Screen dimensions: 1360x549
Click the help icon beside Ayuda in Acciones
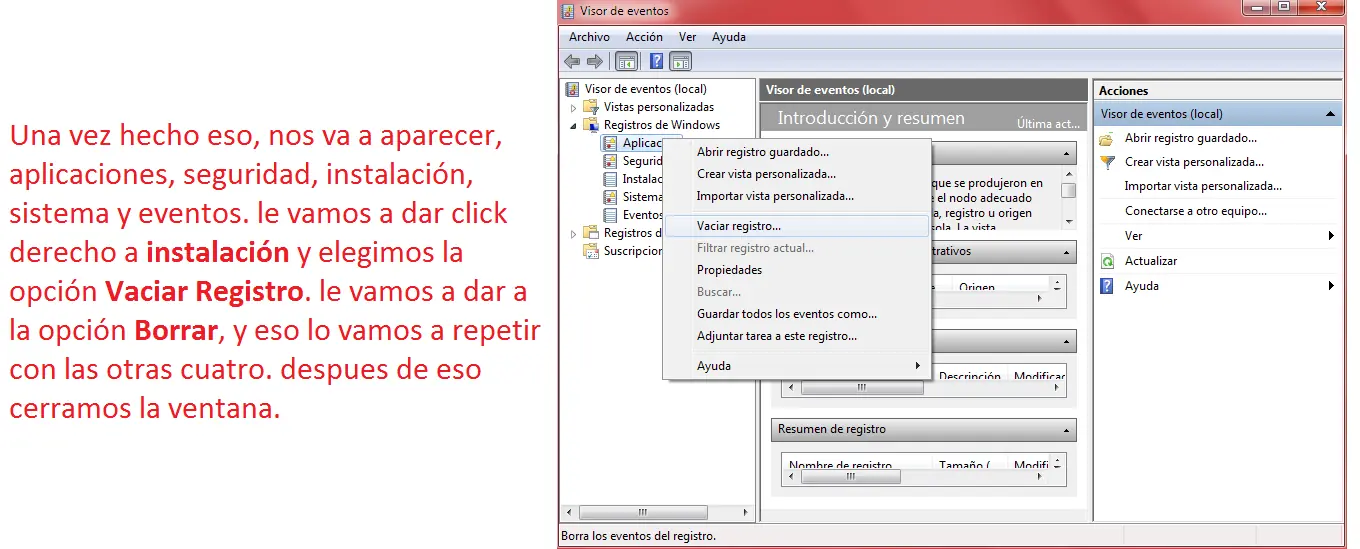point(1107,286)
